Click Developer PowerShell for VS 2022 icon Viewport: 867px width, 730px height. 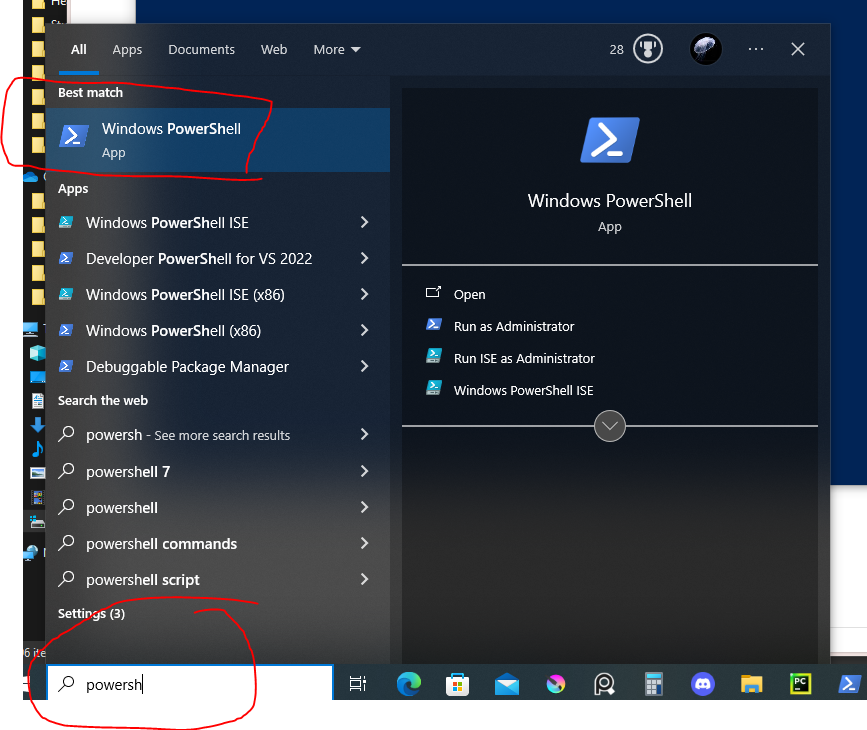pyautogui.click(x=66, y=258)
